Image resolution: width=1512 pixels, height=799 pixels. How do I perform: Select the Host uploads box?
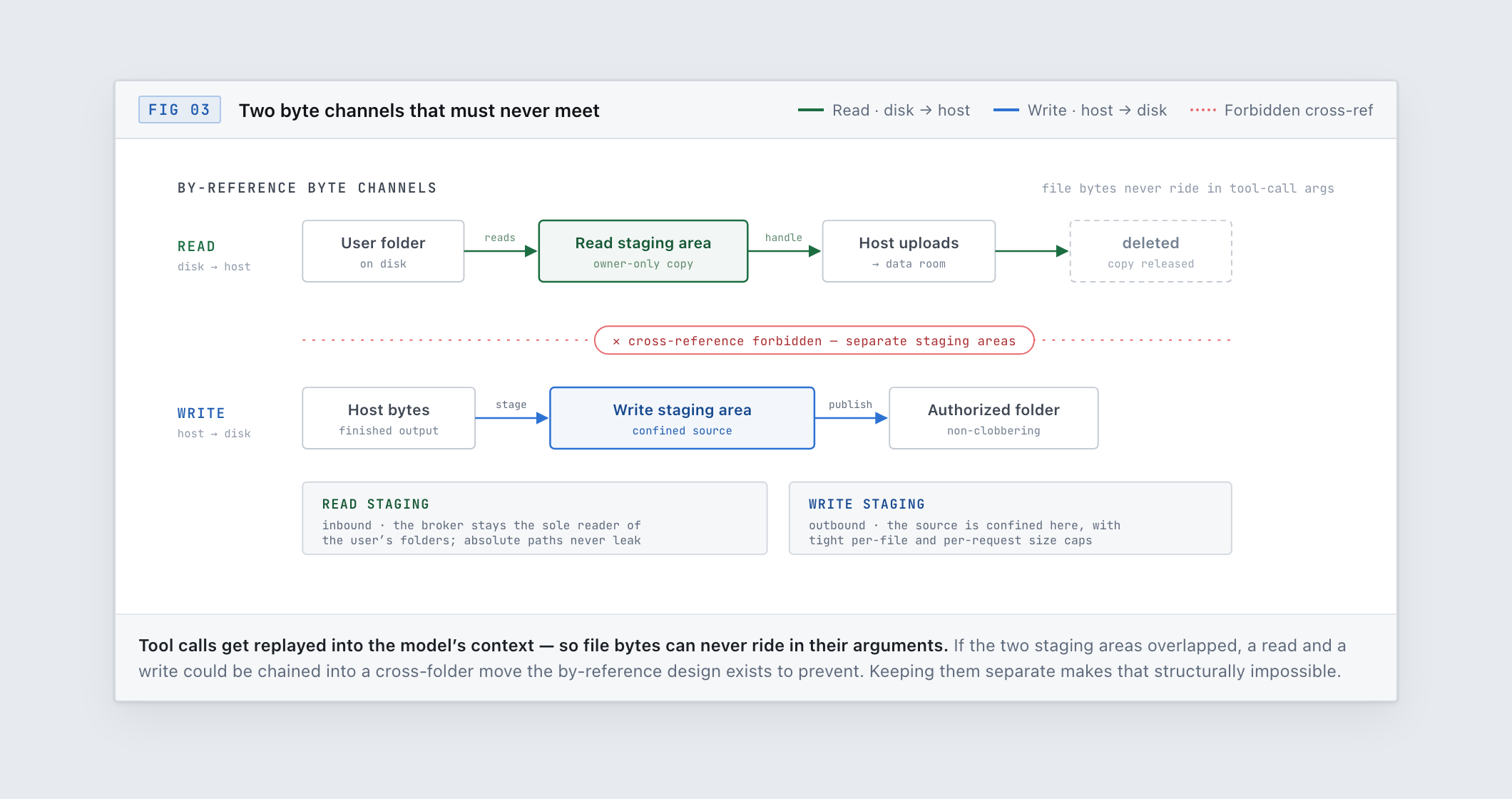[909, 251]
